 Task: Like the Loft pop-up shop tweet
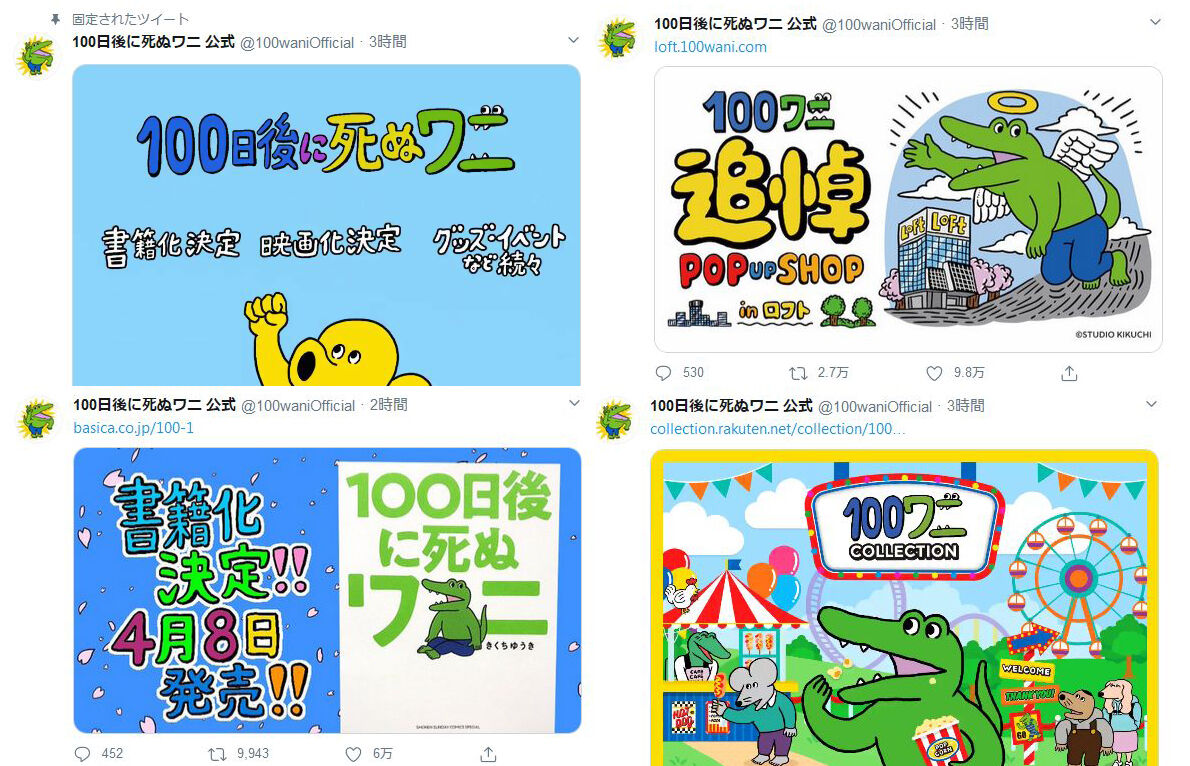click(x=934, y=373)
